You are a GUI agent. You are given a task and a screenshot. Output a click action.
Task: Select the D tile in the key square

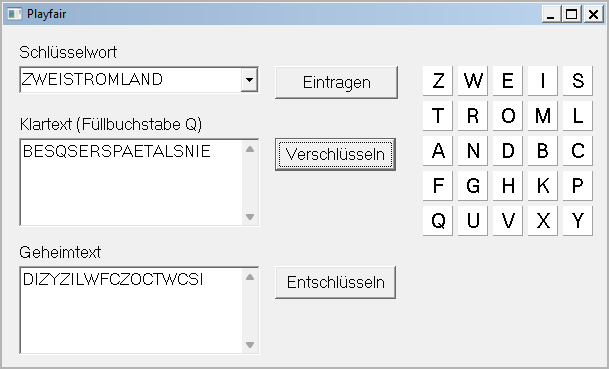click(x=508, y=151)
